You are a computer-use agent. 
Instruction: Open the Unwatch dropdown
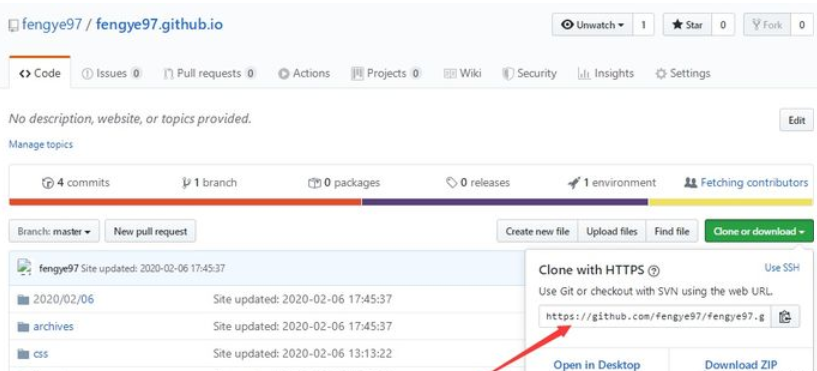click(x=592, y=24)
